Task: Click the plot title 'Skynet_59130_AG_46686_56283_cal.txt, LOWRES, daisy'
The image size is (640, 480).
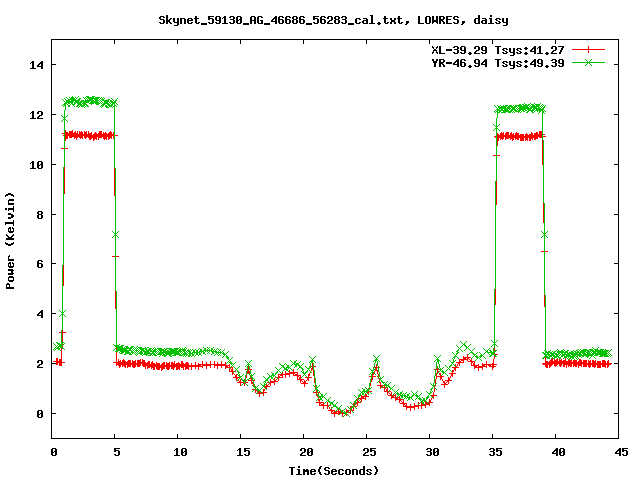Action: point(333,20)
